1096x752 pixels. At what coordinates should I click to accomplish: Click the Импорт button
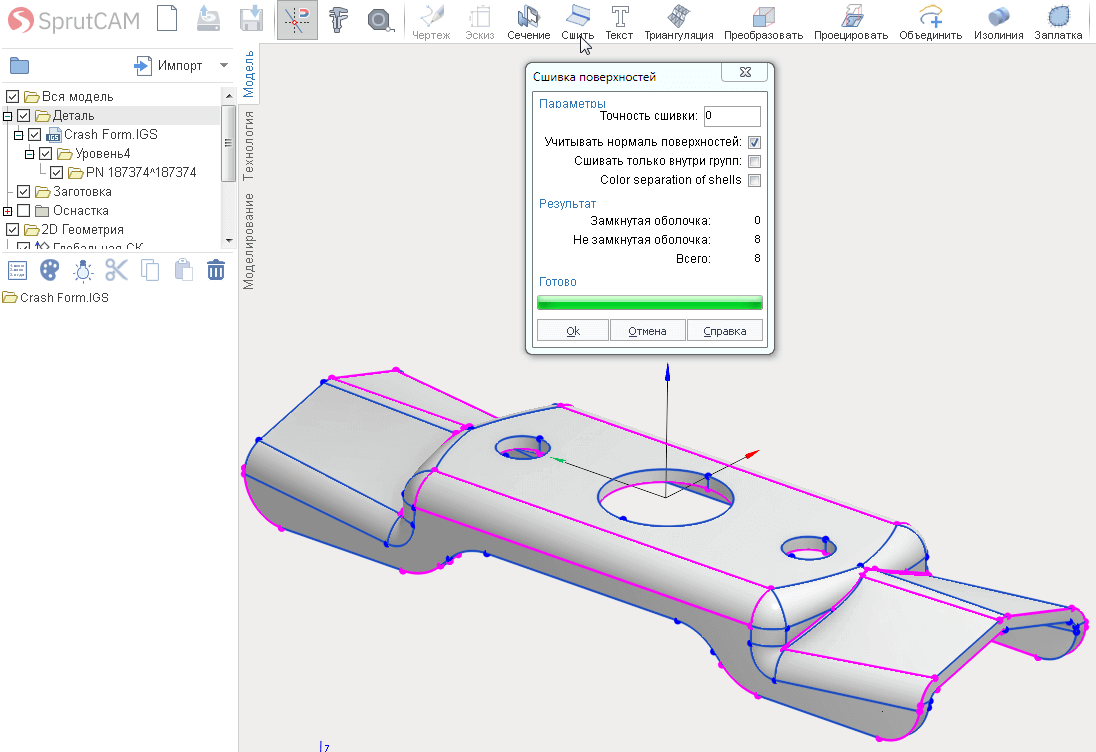click(x=168, y=66)
